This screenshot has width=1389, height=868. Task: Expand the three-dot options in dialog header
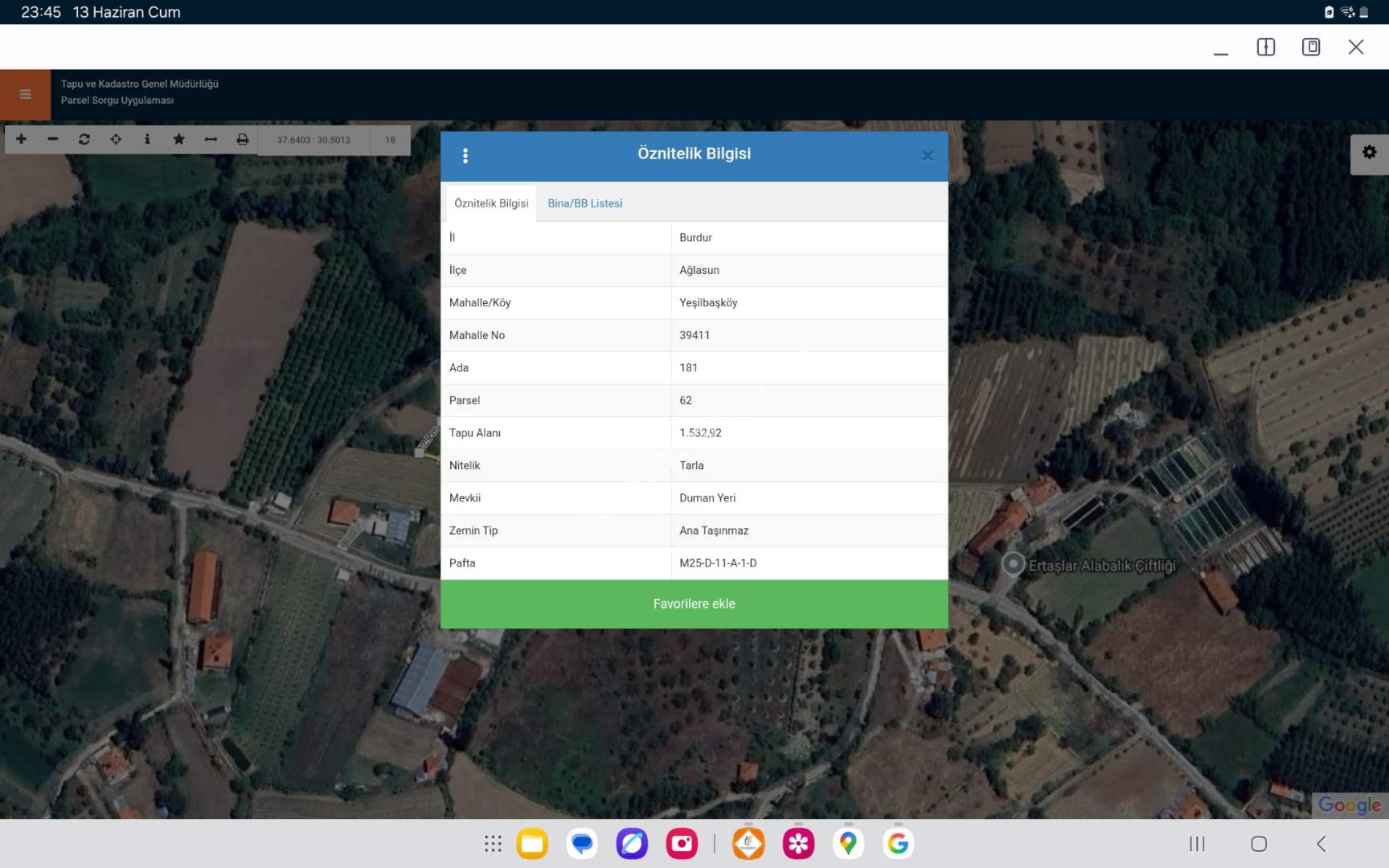click(x=465, y=155)
